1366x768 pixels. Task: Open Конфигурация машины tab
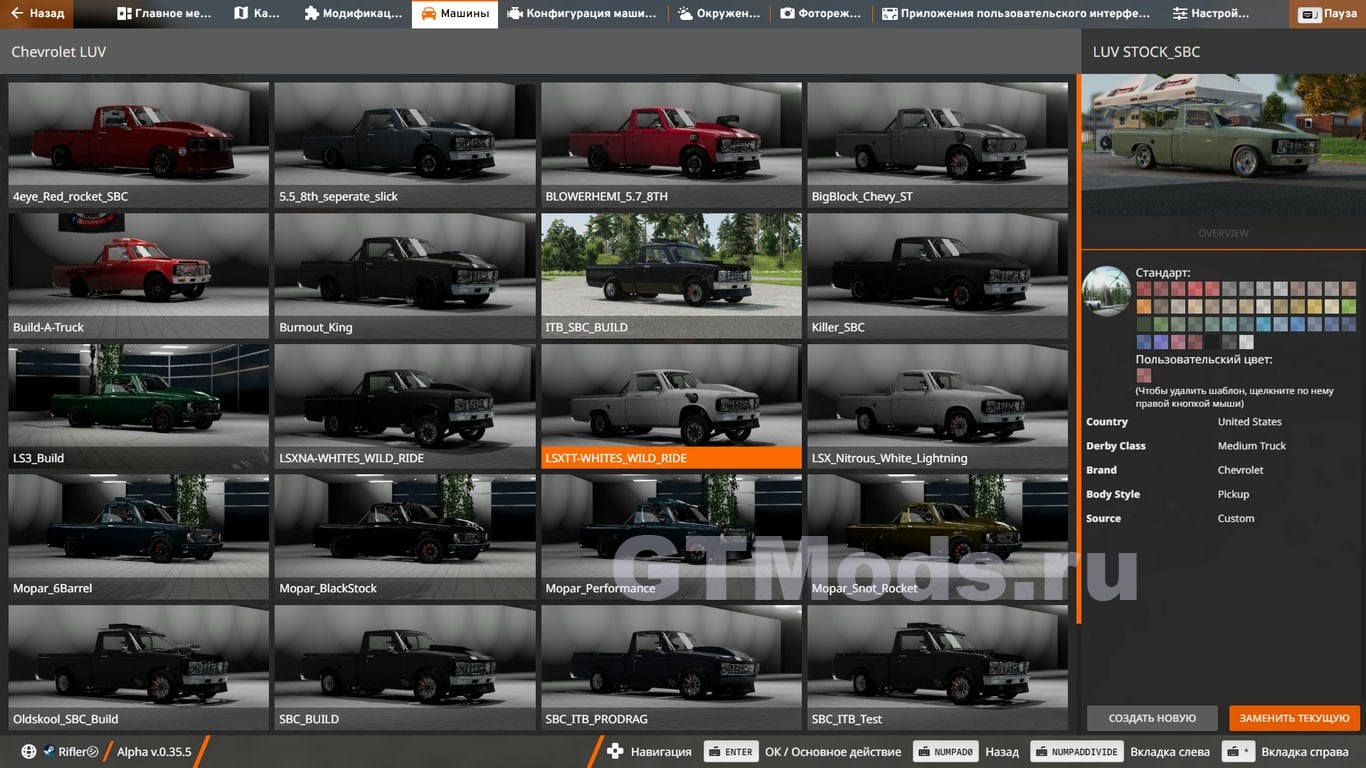(x=582, y=14)
